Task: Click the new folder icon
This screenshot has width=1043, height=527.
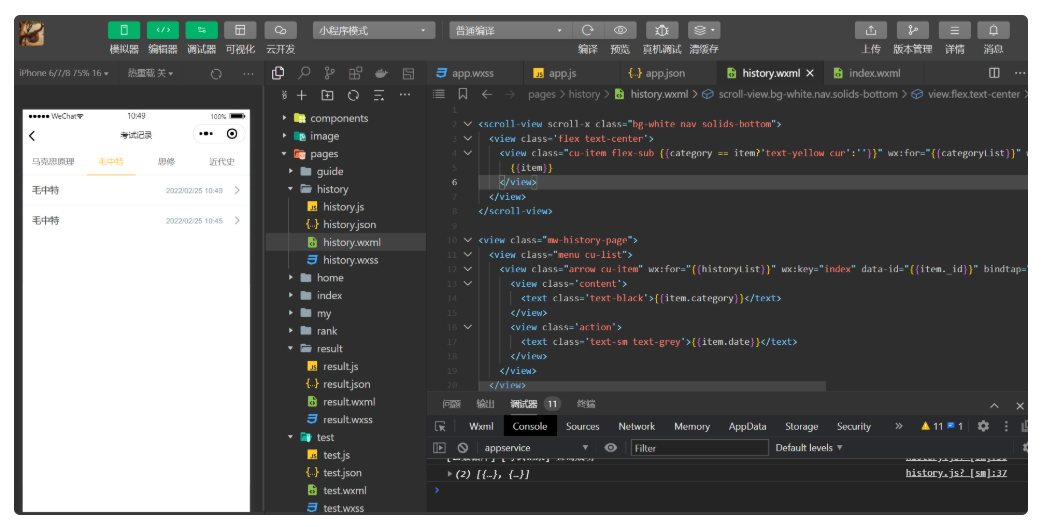Action: [327, 95]
